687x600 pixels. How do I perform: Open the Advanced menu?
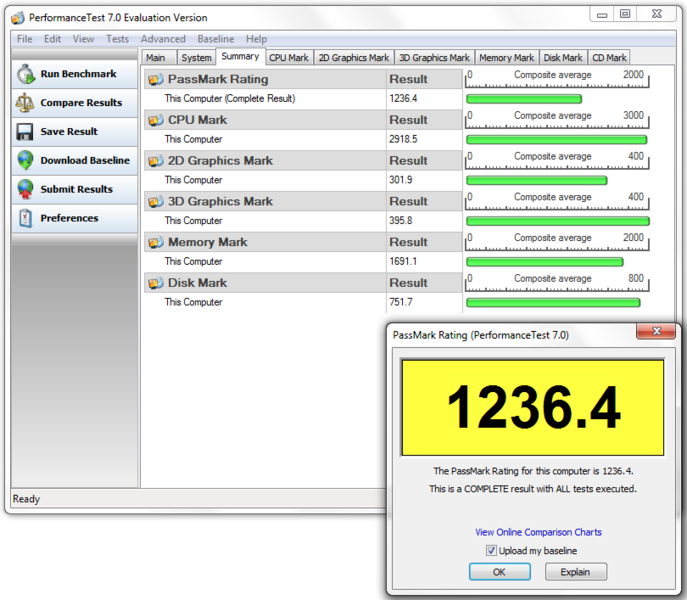[163, 39]
